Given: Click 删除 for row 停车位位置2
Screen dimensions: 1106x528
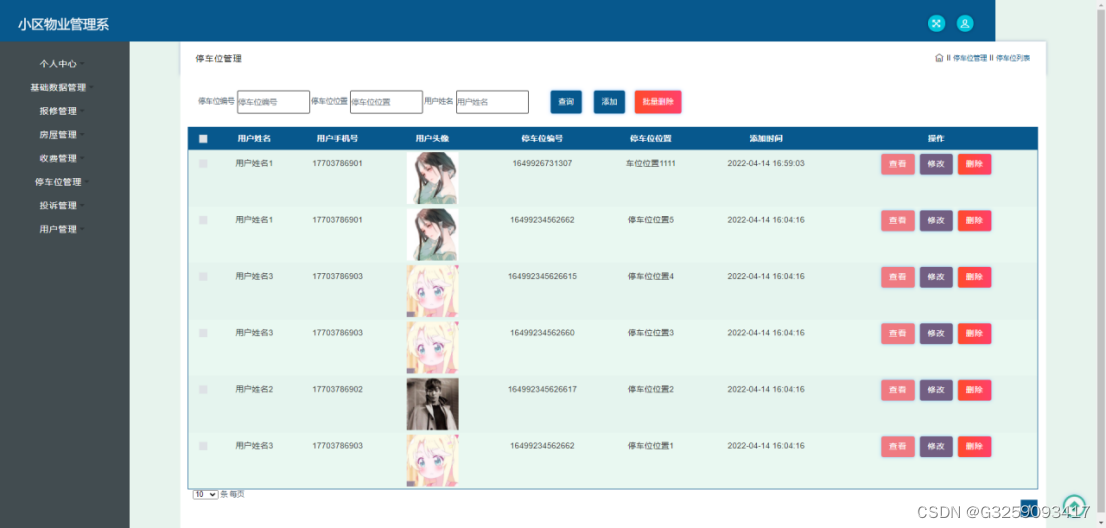Looking at the screenshot, I should pyautogui.click(x=974, y=390).
